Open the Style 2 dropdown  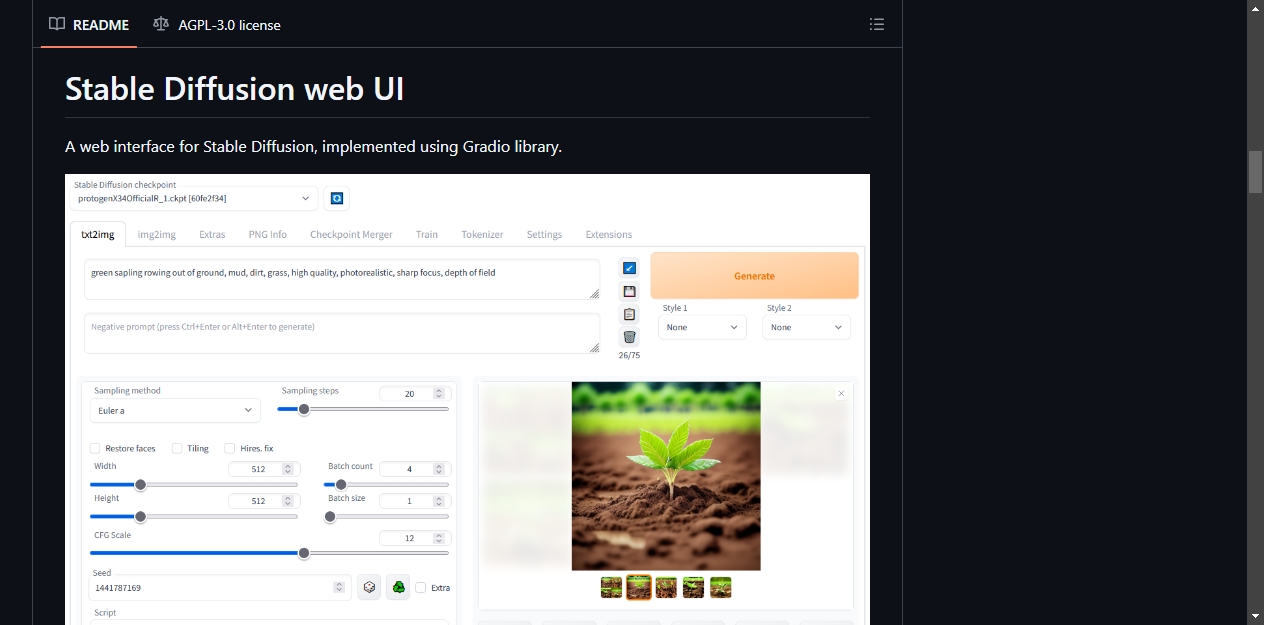(x=806, y=327)
